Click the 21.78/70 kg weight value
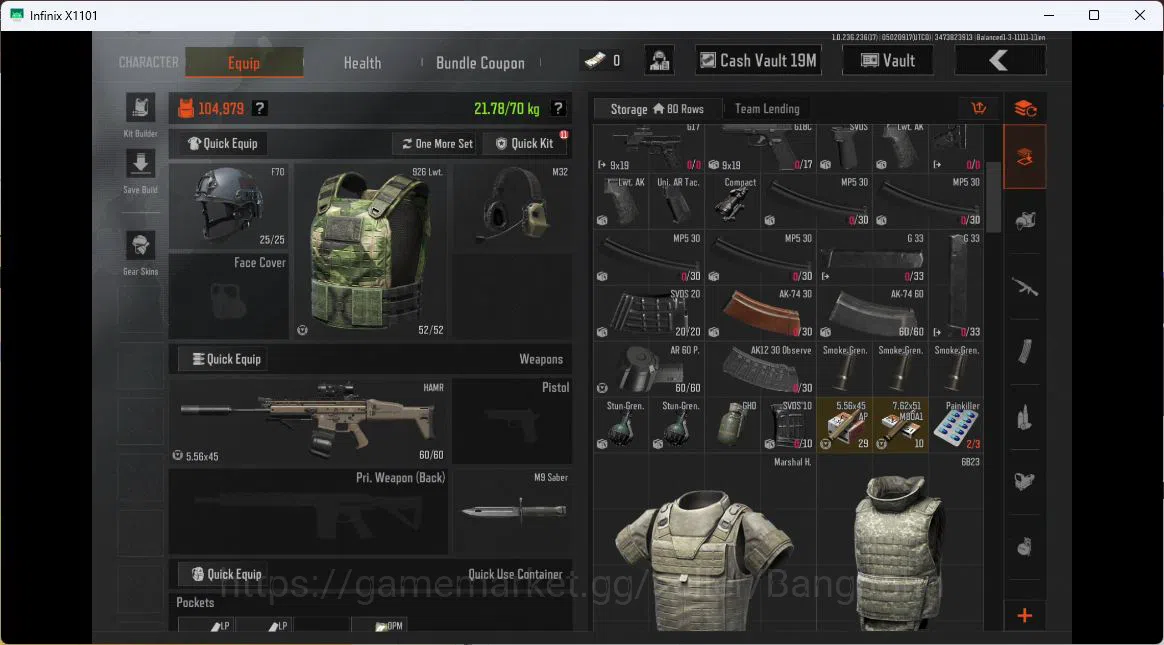The height and width of the screenshot is (645, 1164). coord(506,108)
